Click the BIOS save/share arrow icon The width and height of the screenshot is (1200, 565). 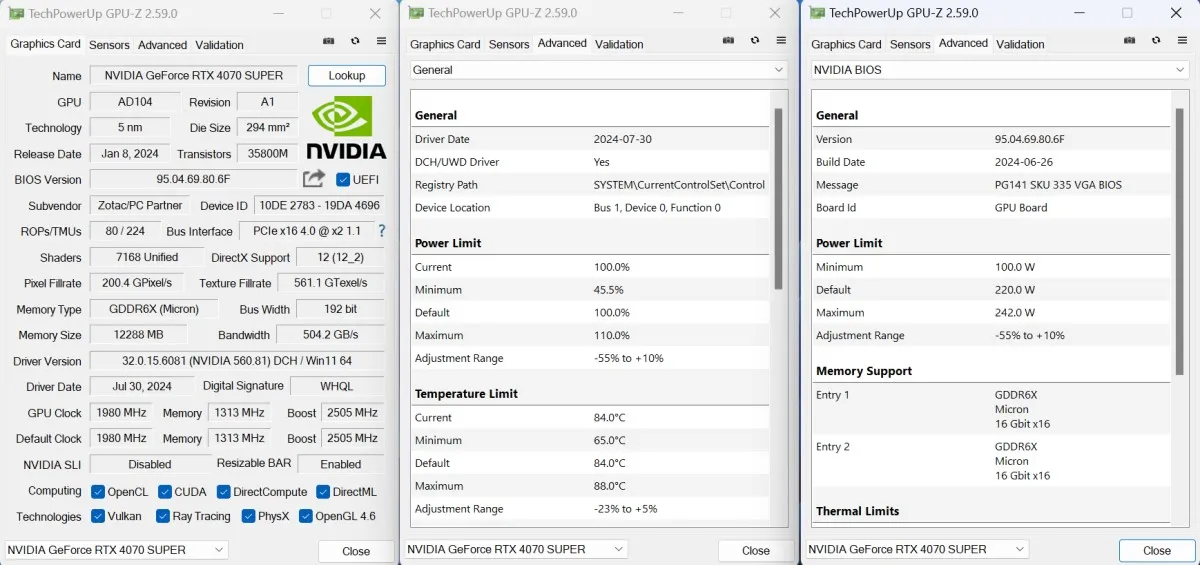point(314,179)
